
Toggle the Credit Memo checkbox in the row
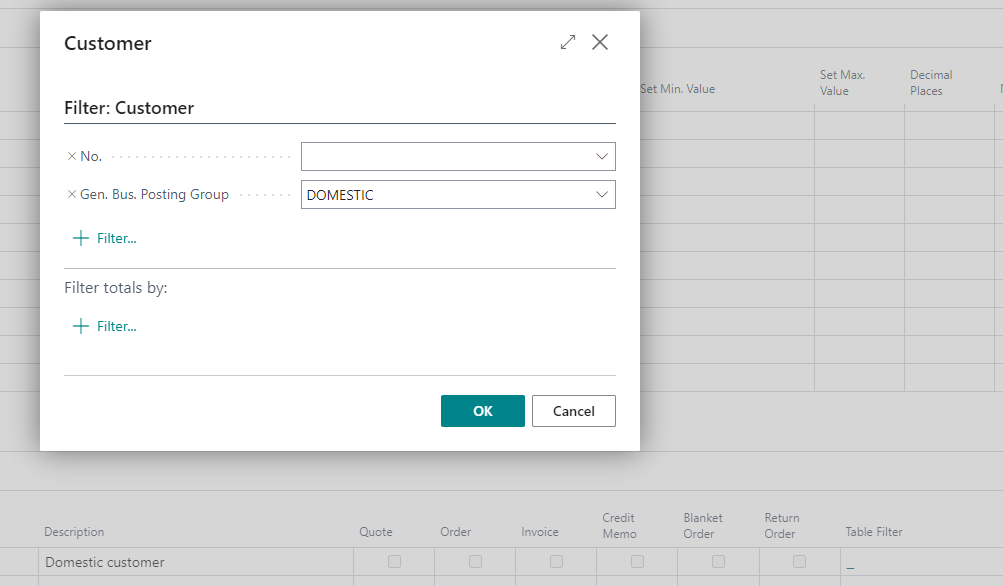(x=637, y=562)
